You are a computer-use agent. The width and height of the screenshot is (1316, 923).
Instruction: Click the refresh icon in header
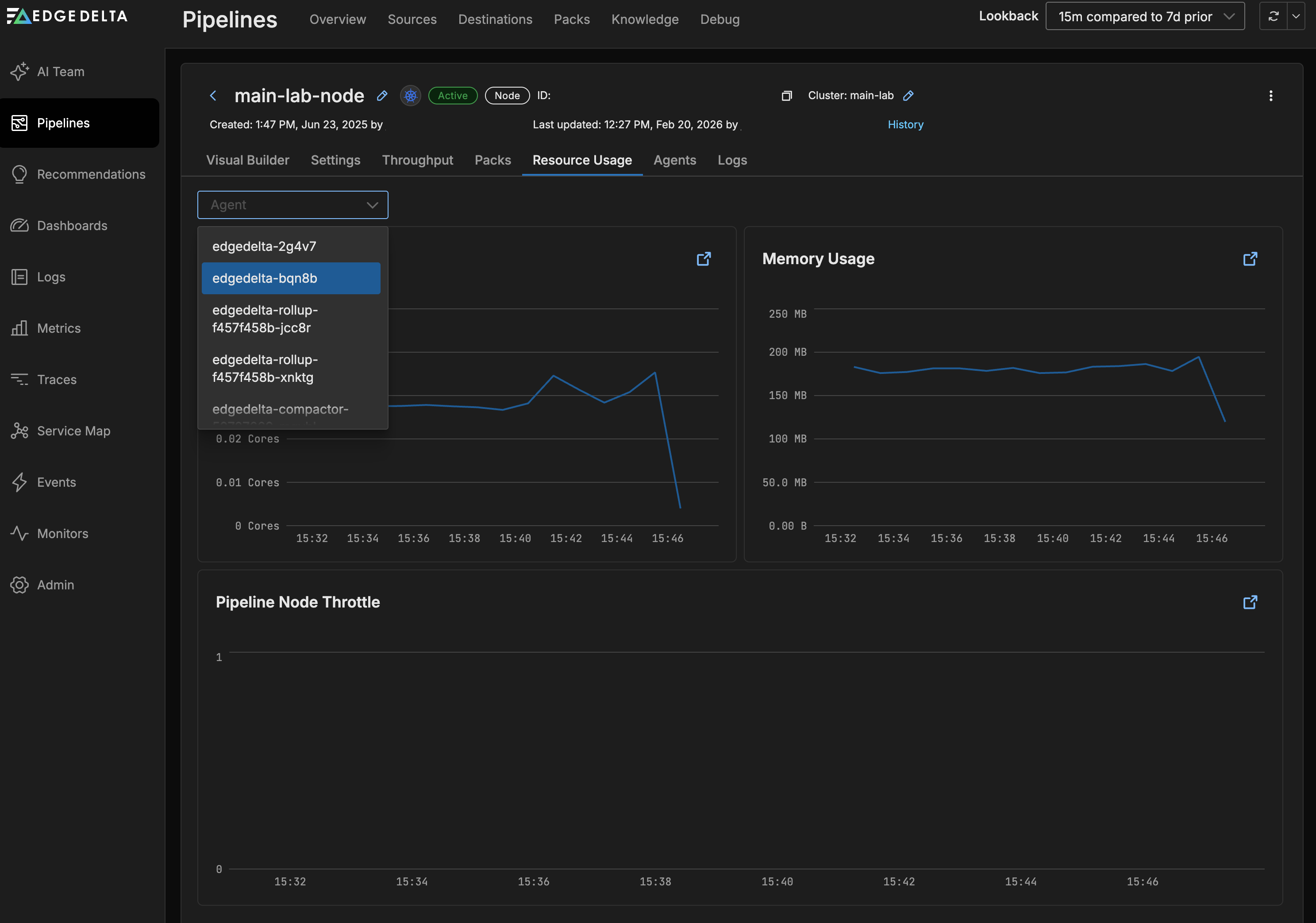(1273, 17)
